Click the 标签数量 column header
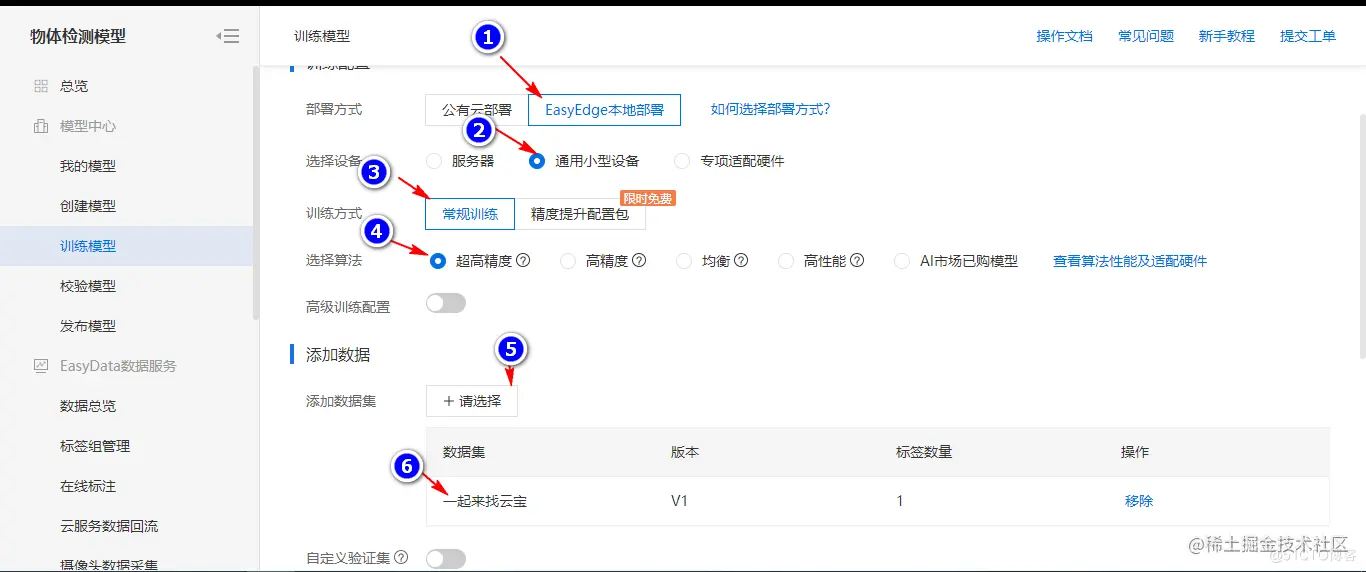Screen dimensions: 1366x572 pos(924,452)
